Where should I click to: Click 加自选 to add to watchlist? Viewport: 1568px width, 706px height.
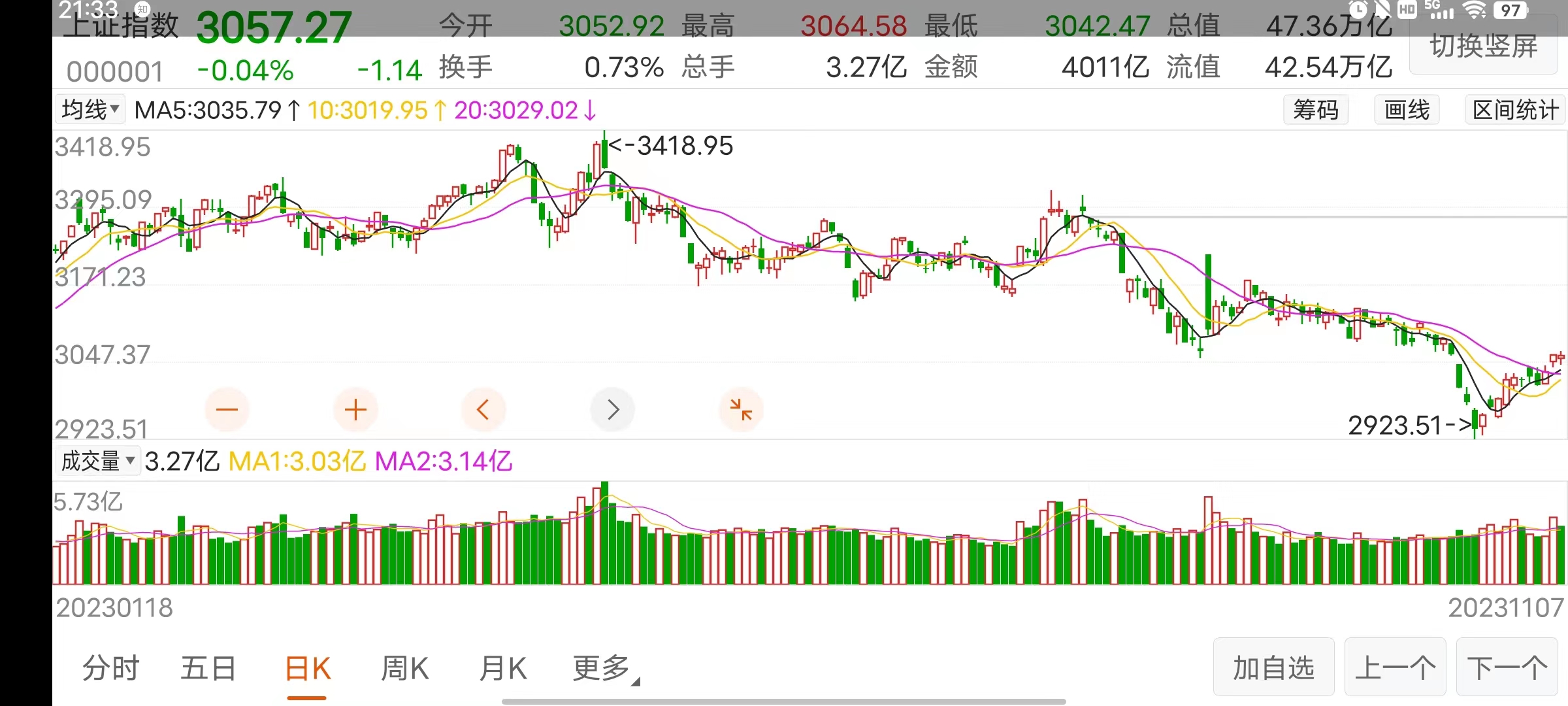pyautogui.click(x=1273, y=667)
